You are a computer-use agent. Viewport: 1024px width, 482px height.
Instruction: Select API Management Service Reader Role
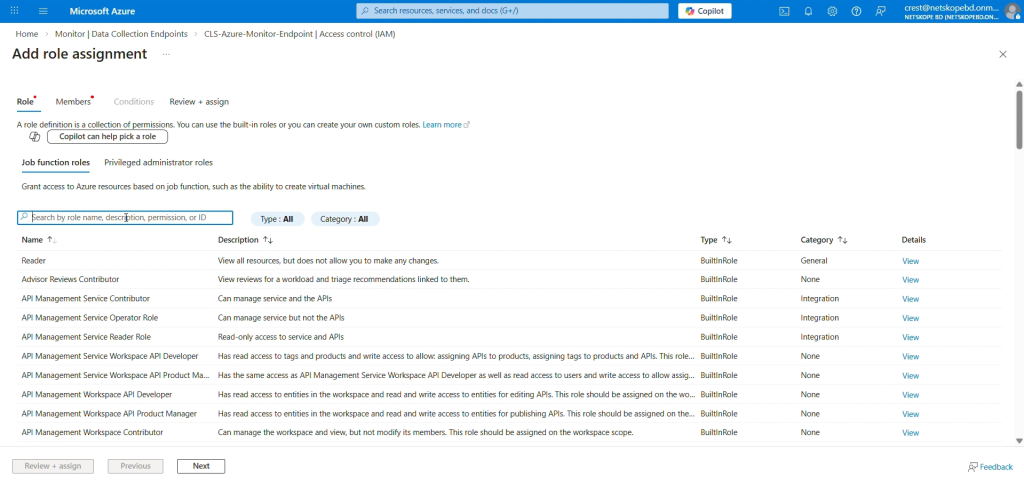(x=509, y=336)
